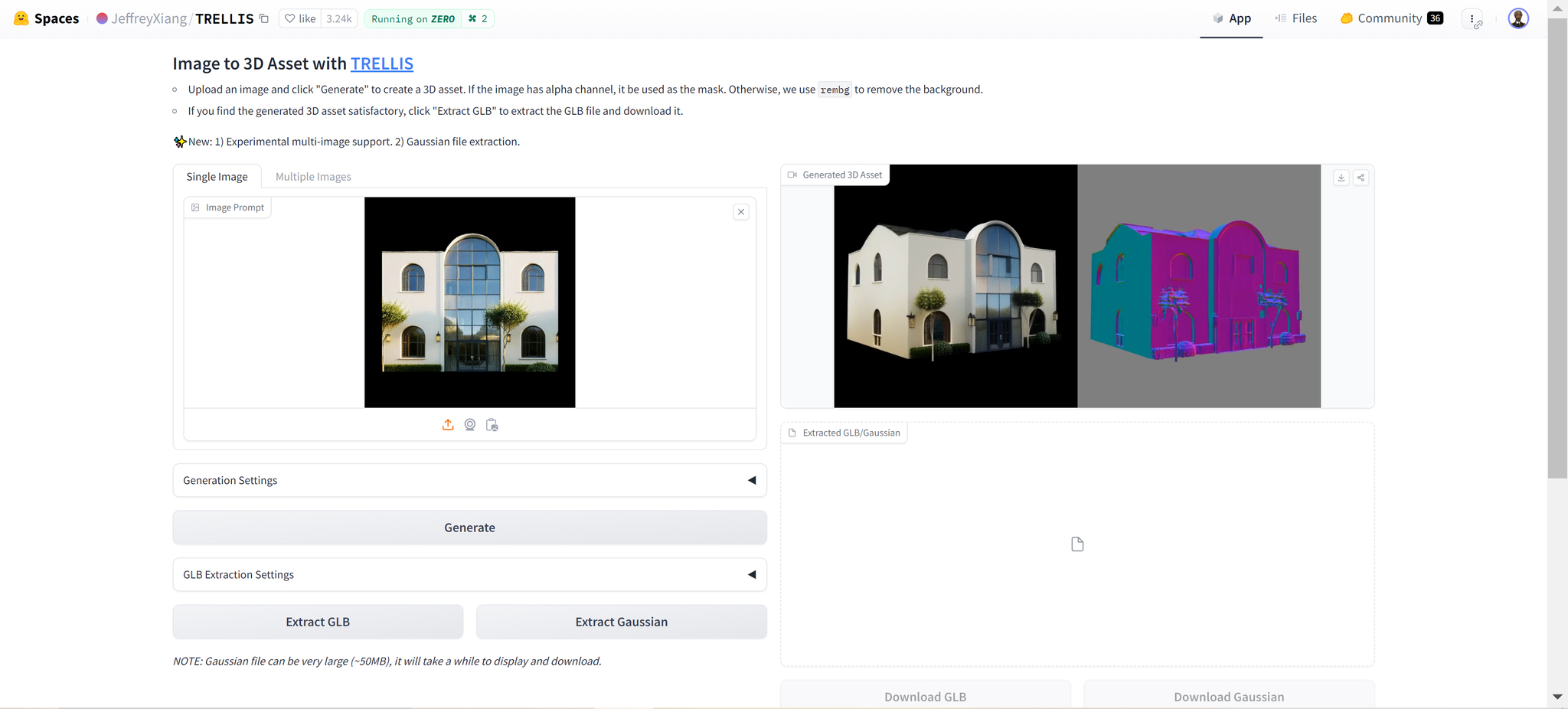Expand the GLB Extraction Settings accordion

pos(469,574)
